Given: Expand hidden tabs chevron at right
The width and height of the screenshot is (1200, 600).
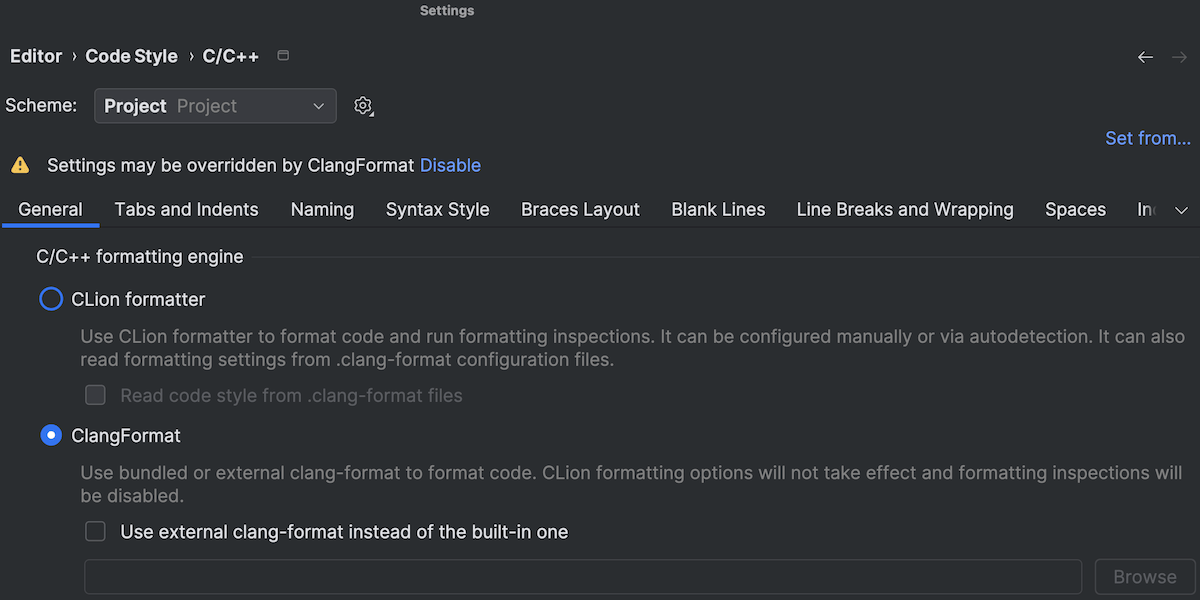Looking at the screenshot, I should 1181,210.
